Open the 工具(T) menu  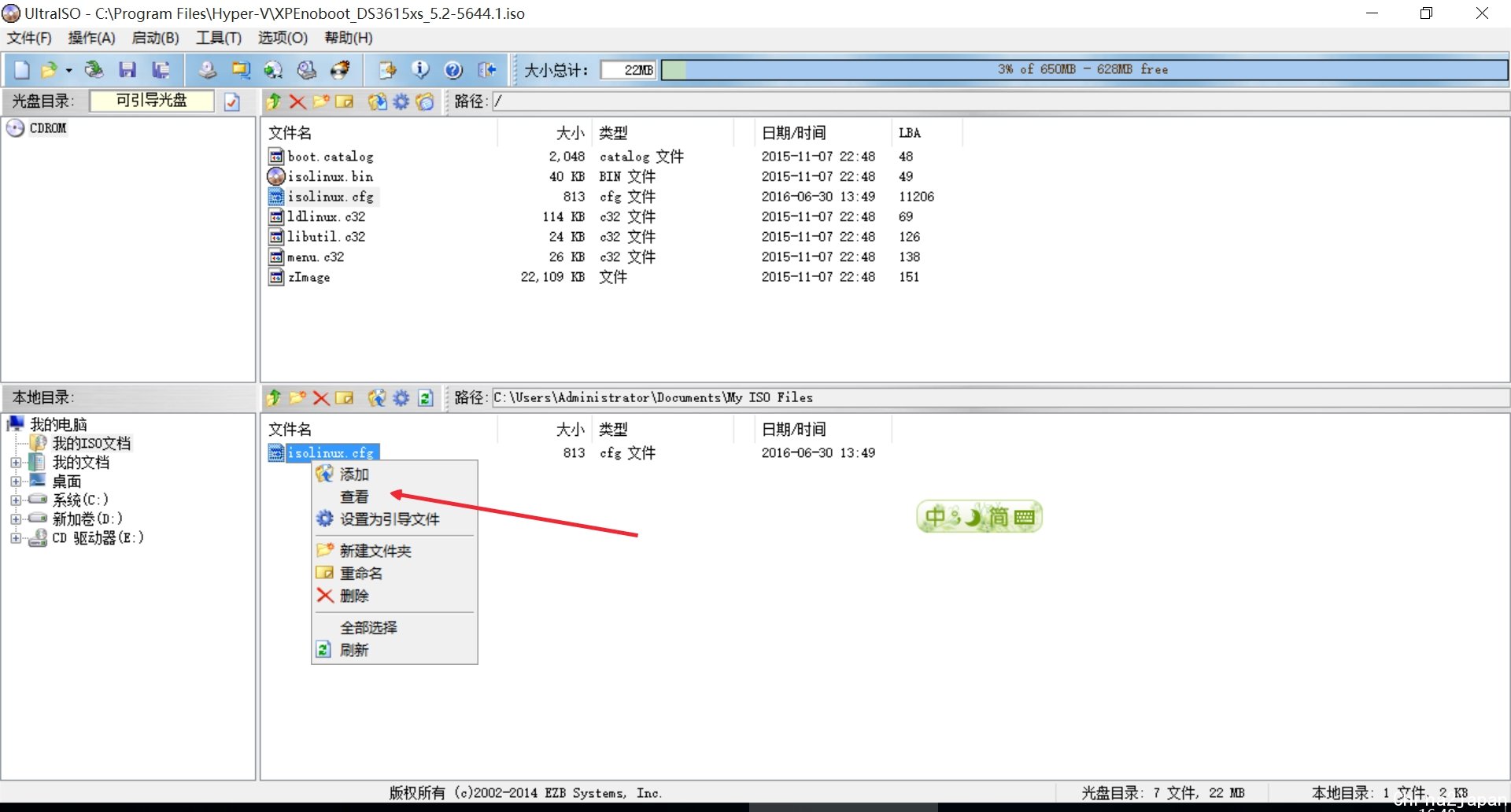[x=219, y=38]
